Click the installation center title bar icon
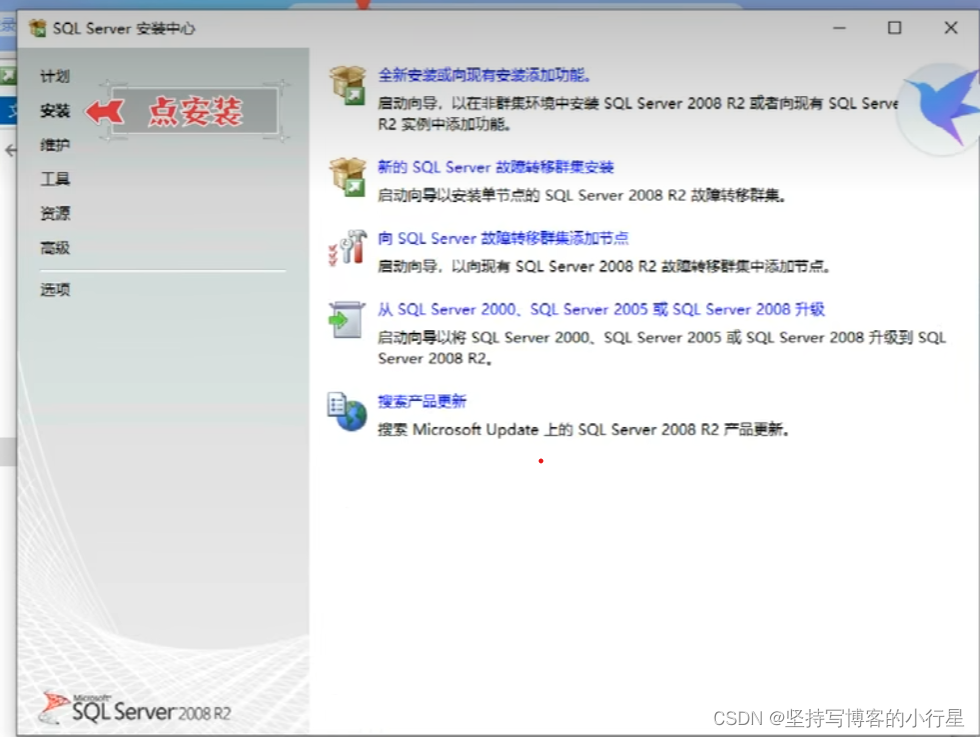This screenshot has width=980, height=737. [x=34, y=28]
